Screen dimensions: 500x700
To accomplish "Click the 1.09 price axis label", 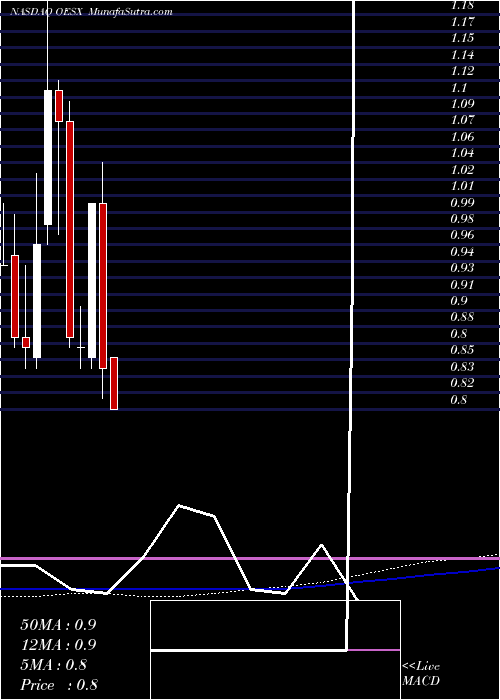I will point(462,104).
